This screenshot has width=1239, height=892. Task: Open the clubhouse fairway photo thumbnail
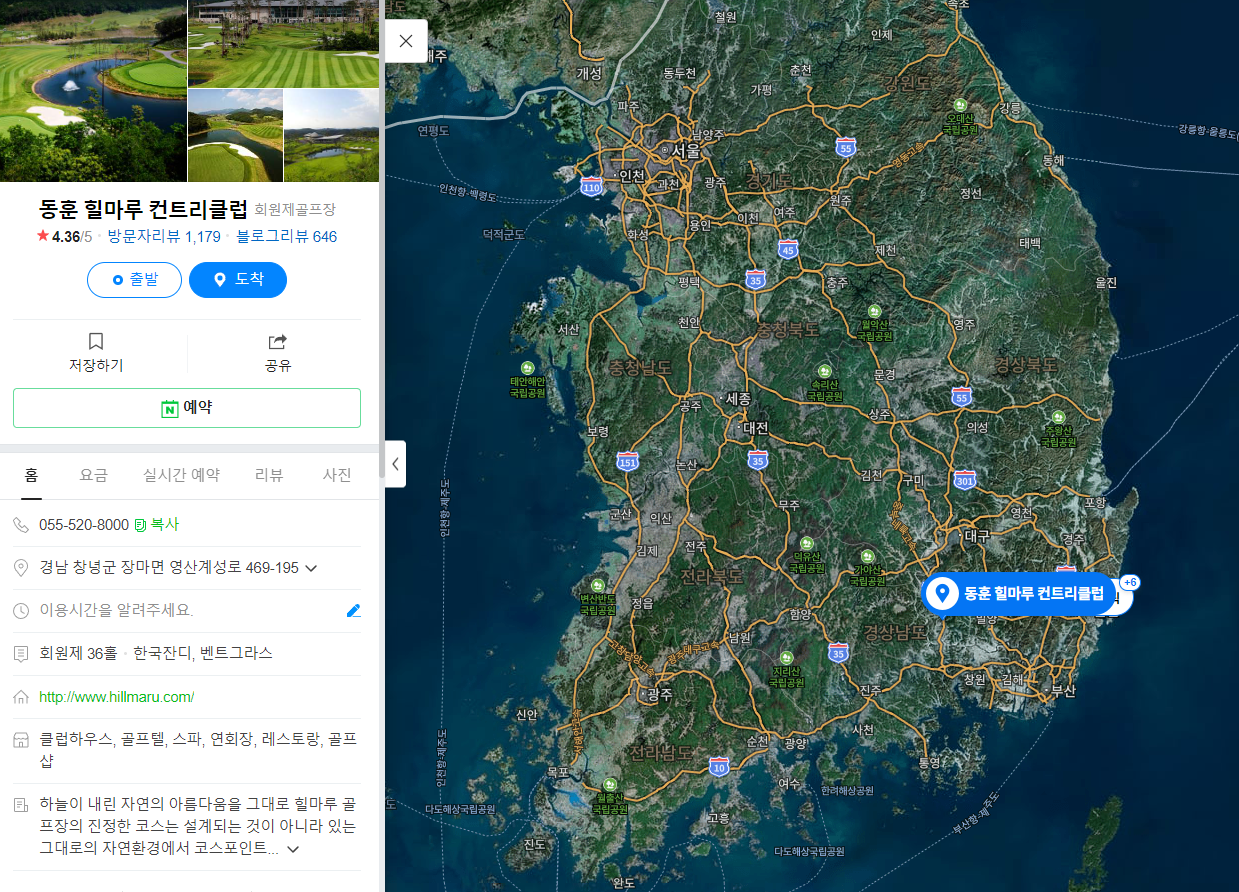pyautogui.click(x=283, y=43)
